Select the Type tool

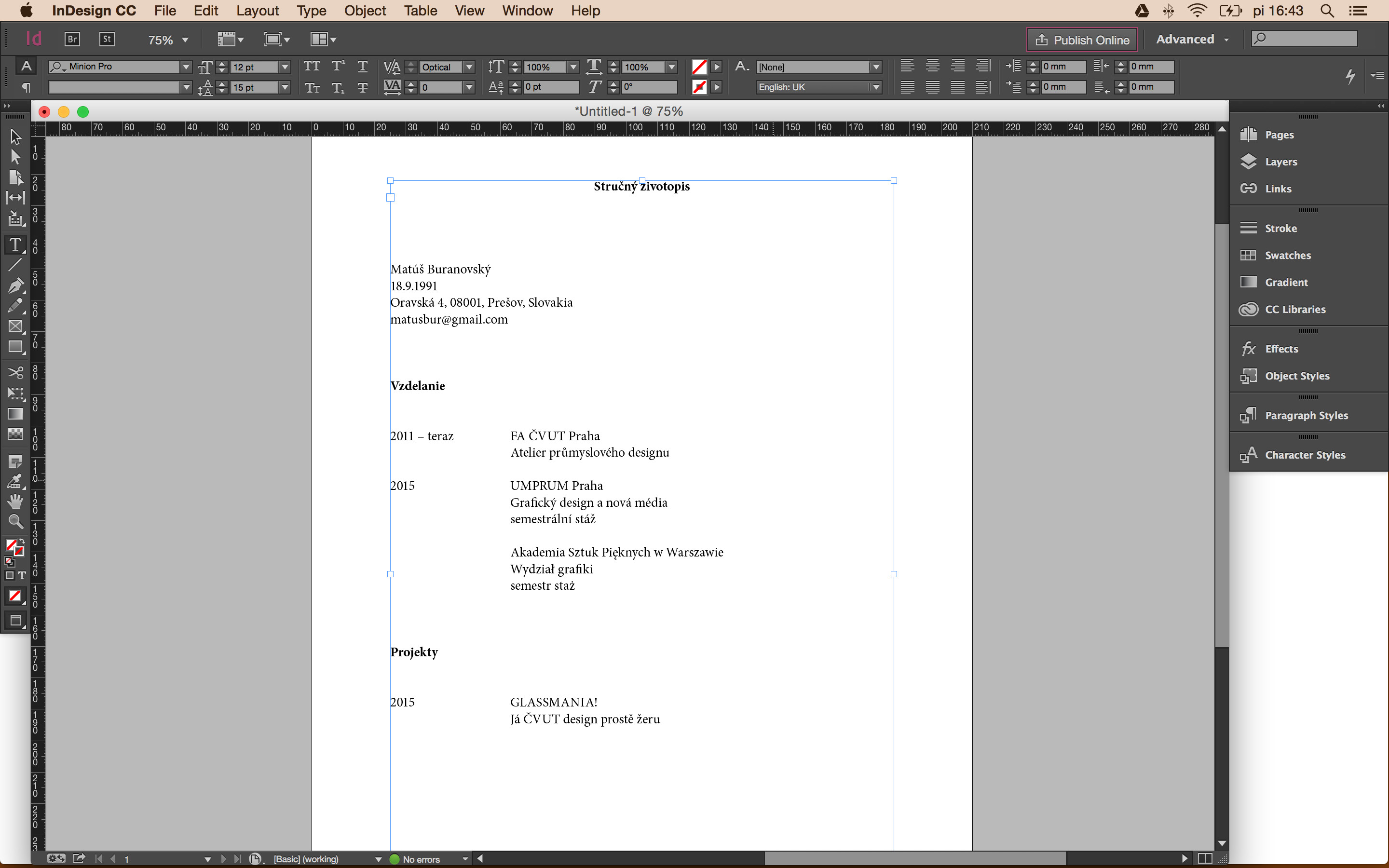pyautogui.click(x=15, y=245)
